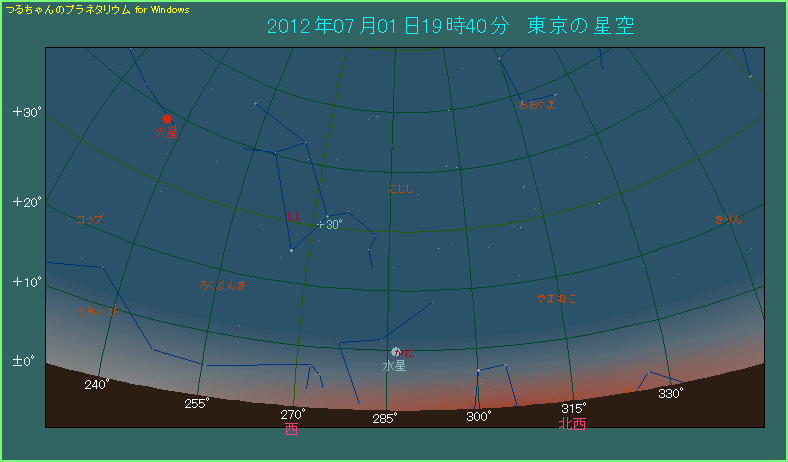
Task: Click the red Mars (火星) planet marker
Action: click(x=167, y=119)
